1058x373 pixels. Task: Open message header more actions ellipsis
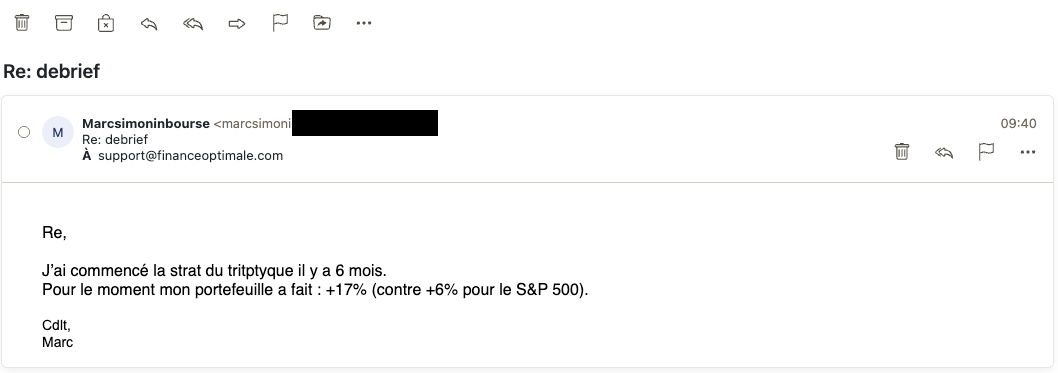[x=1028, y=152]
